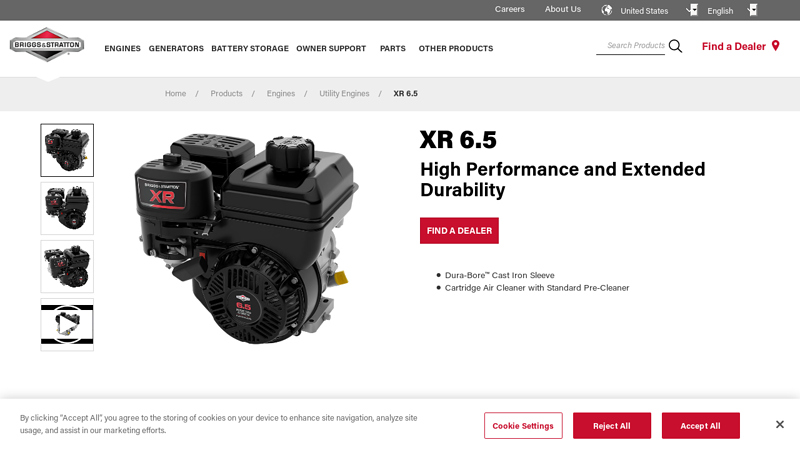
Task: Select the third engine thumbnail image
Action: pyautogui.click(x=67, y=266)
